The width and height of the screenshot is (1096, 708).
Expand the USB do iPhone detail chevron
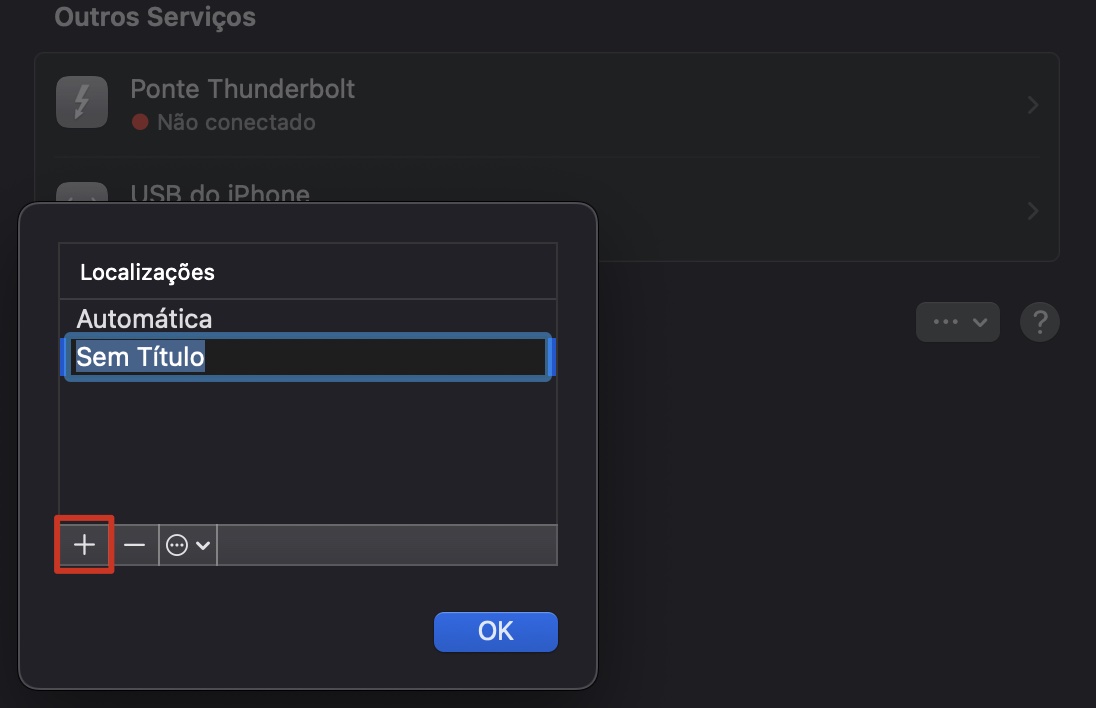(x=1032, y=210)
